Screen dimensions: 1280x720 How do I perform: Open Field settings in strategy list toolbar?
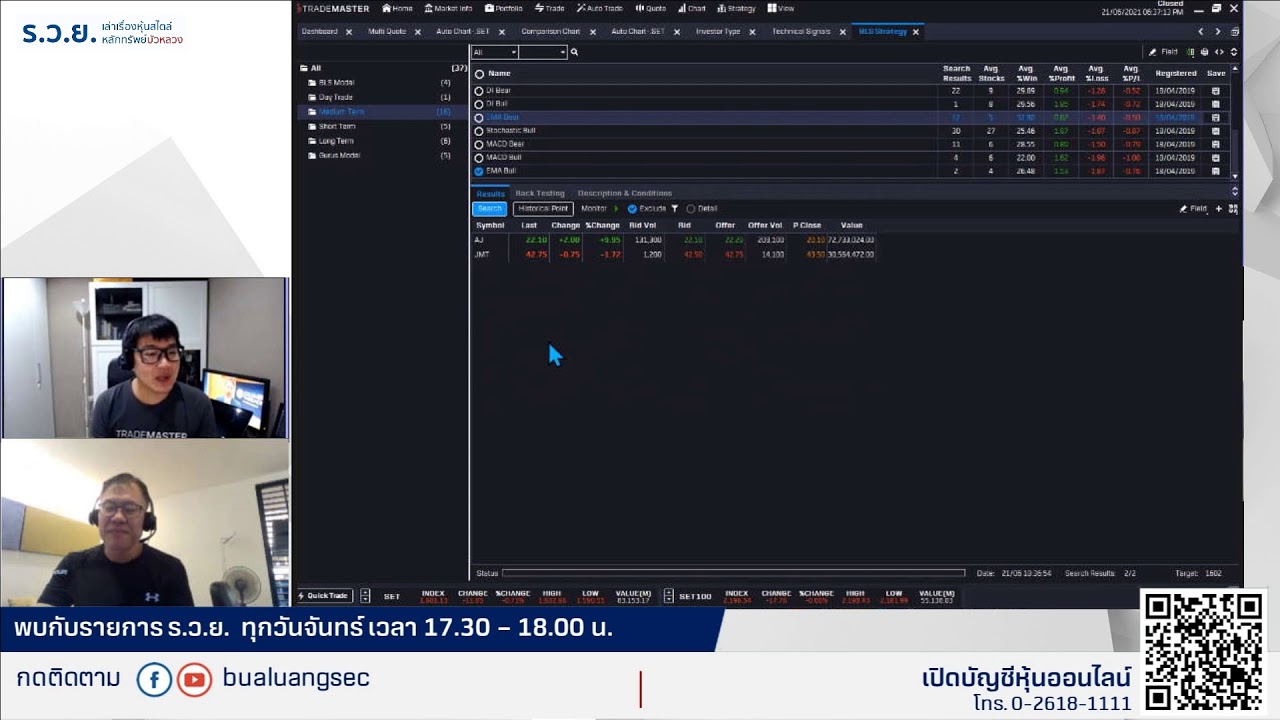click(1164, 52)
